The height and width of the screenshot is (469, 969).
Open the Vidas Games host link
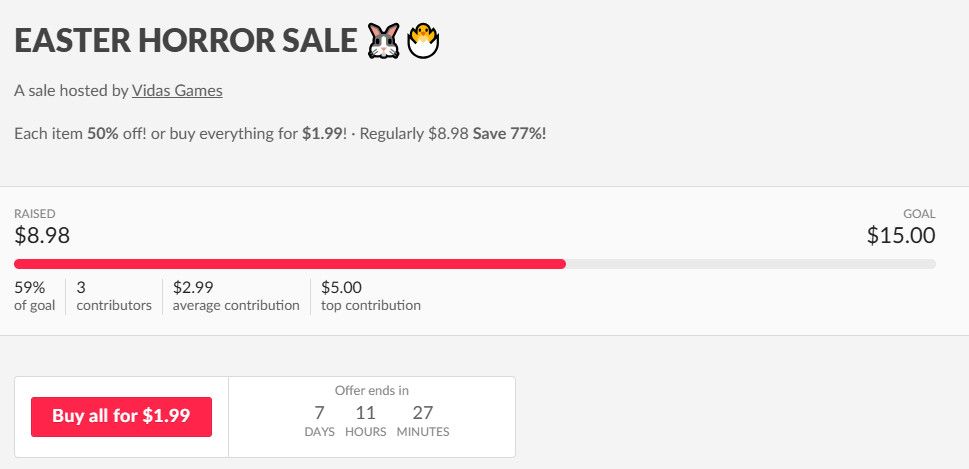(x=177, y=91)
